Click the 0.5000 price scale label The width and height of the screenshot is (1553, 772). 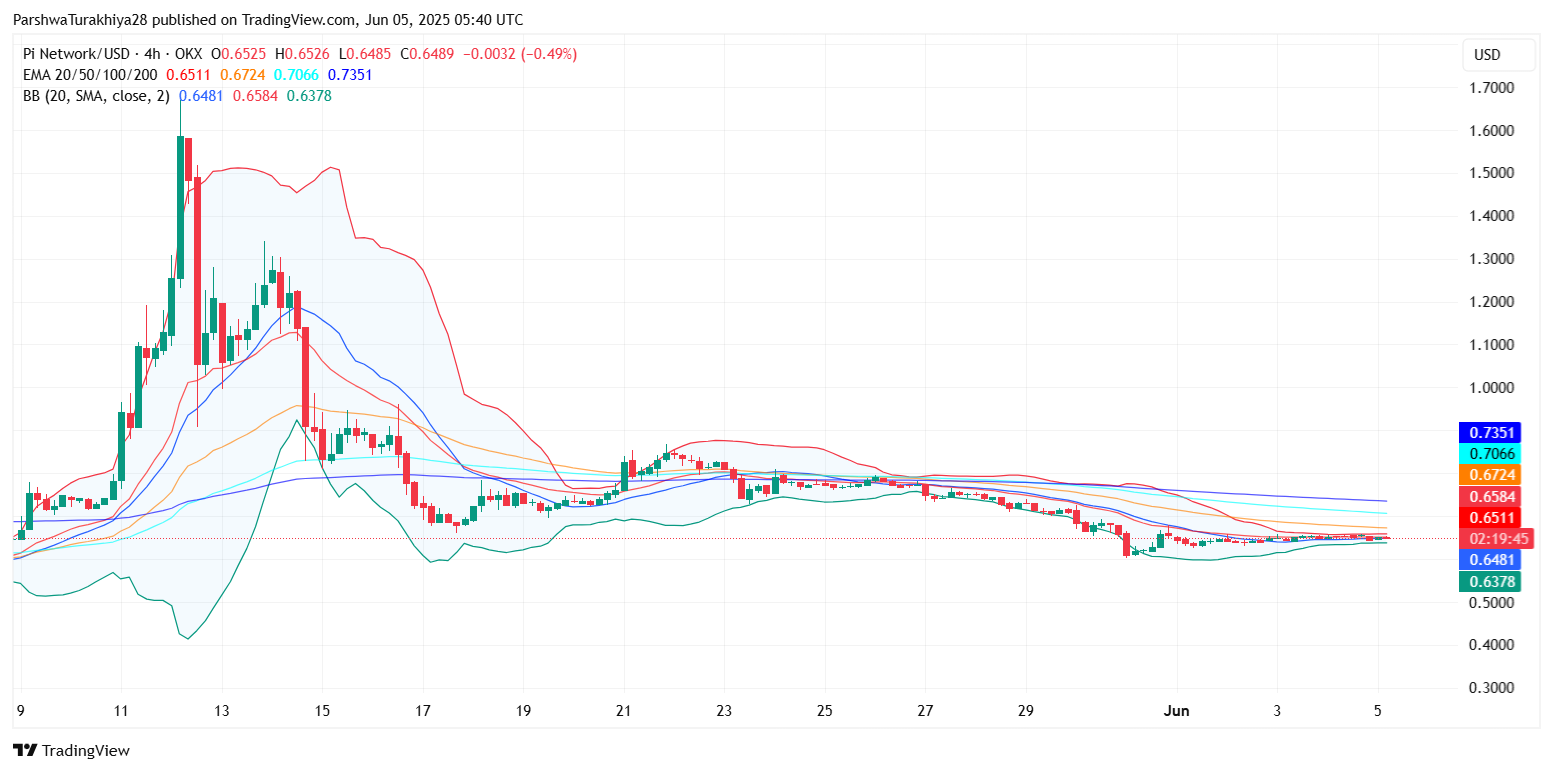click(x=1492, y=602)
